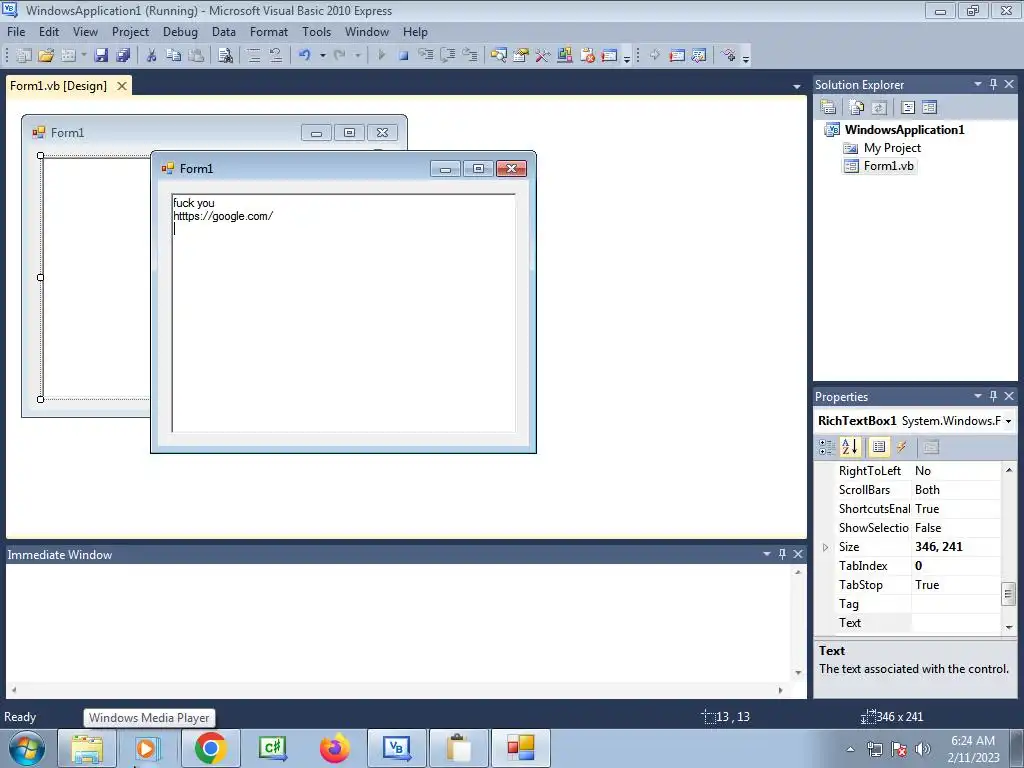Toggle auto-hide pin on Solution Explorer
1024x768 pixels.
(x=993, y=84)
